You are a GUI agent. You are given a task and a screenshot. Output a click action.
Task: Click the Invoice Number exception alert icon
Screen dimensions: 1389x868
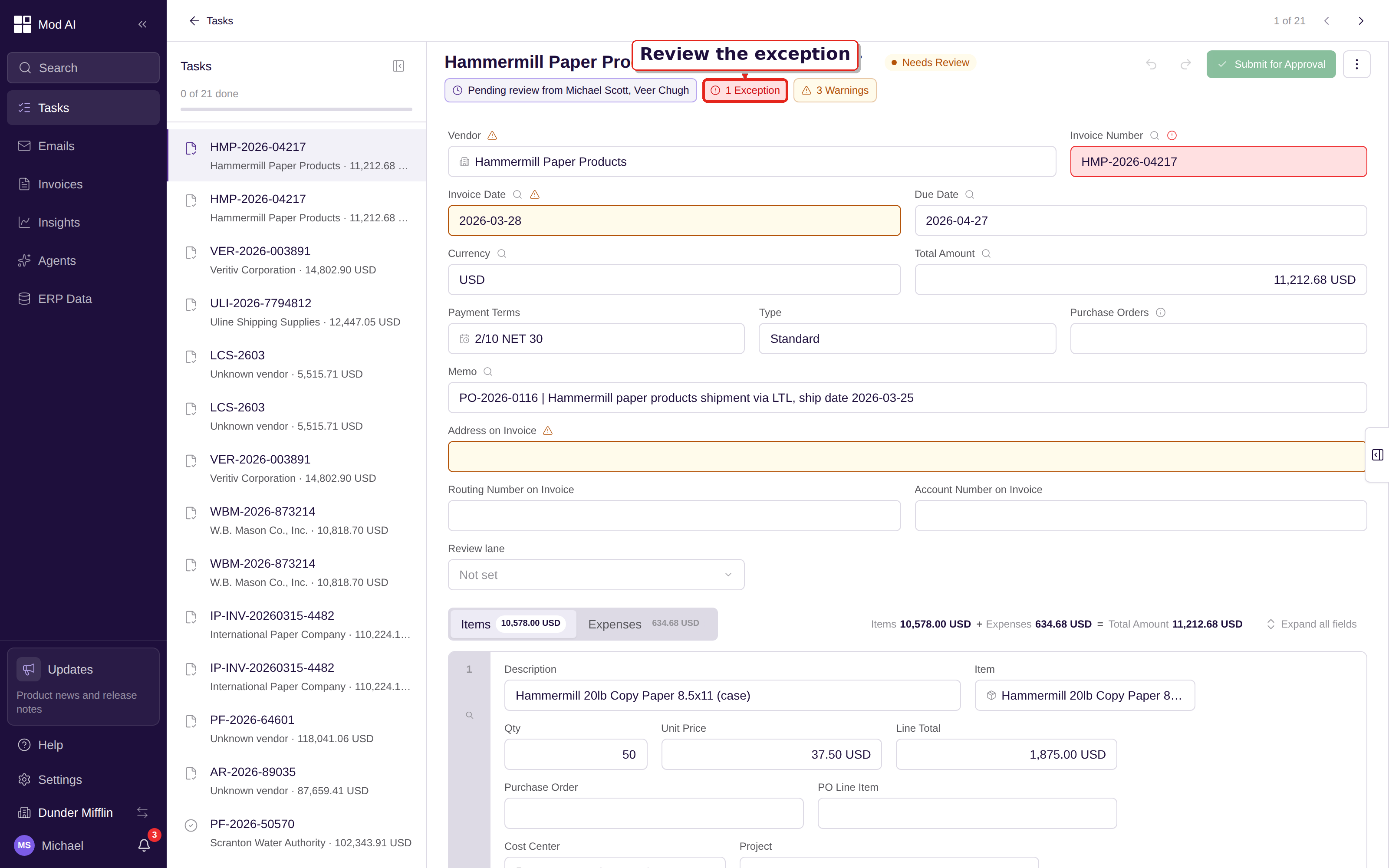tap(1172, 135)
